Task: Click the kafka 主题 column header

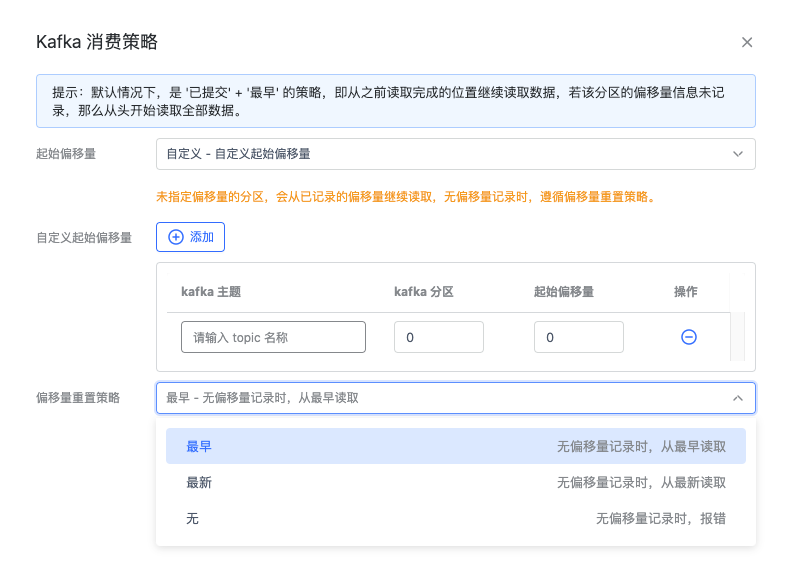Action: click(x=211, y=292)
